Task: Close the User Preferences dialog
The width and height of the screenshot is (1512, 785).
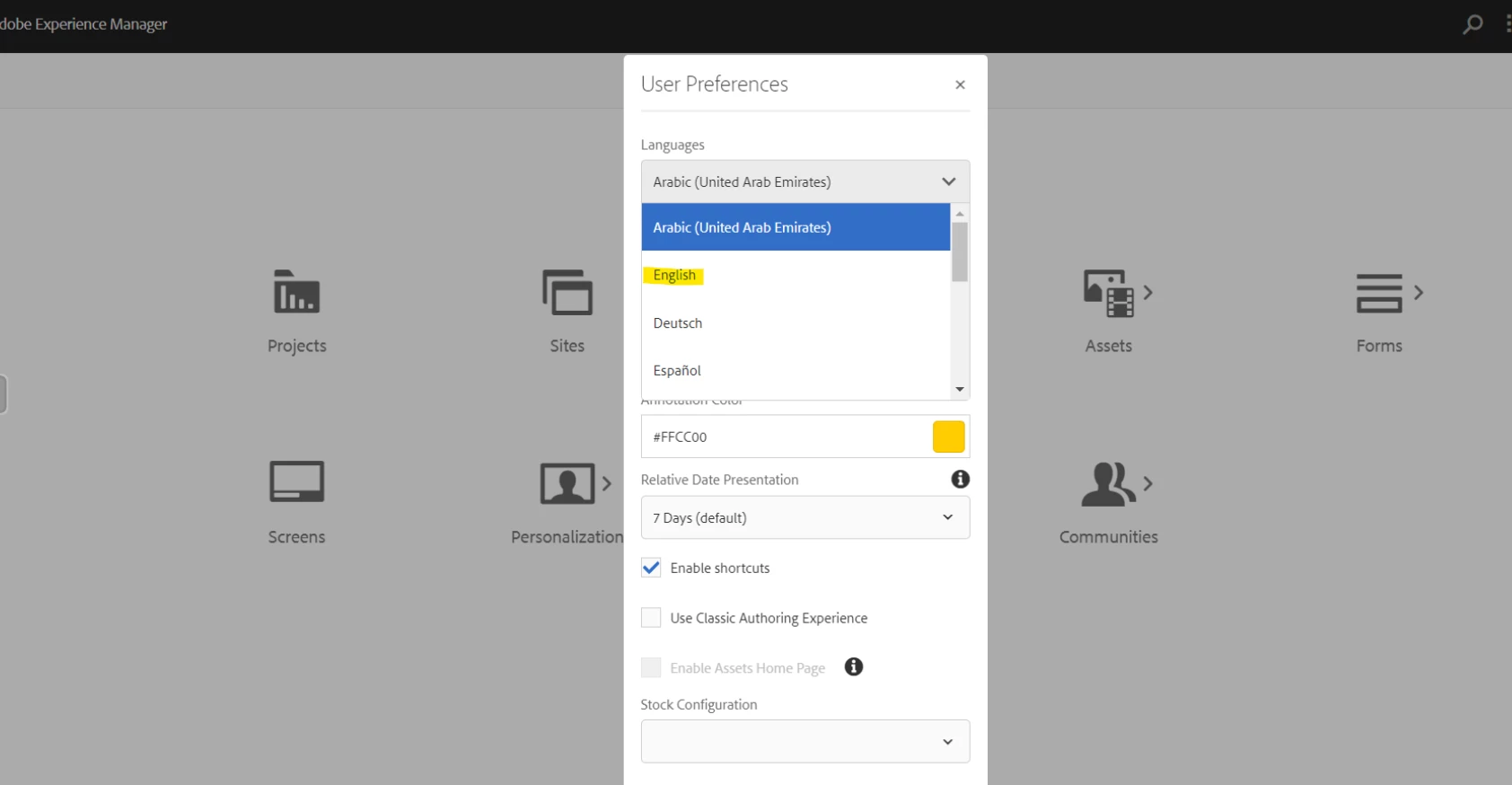Action: (x=960, y=84)
